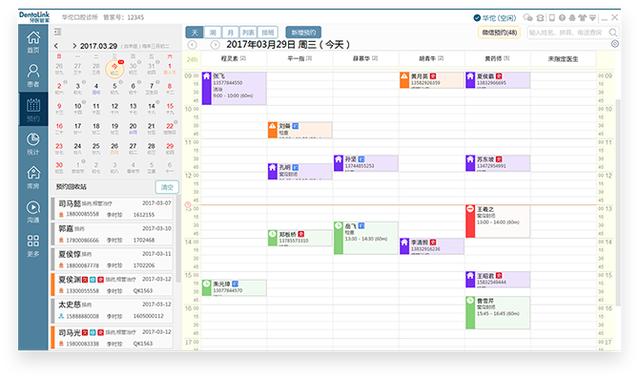This screenshot has height=379, width=640.
Task: Open the More (更多) grid sidebar icon
Action: 33,245
